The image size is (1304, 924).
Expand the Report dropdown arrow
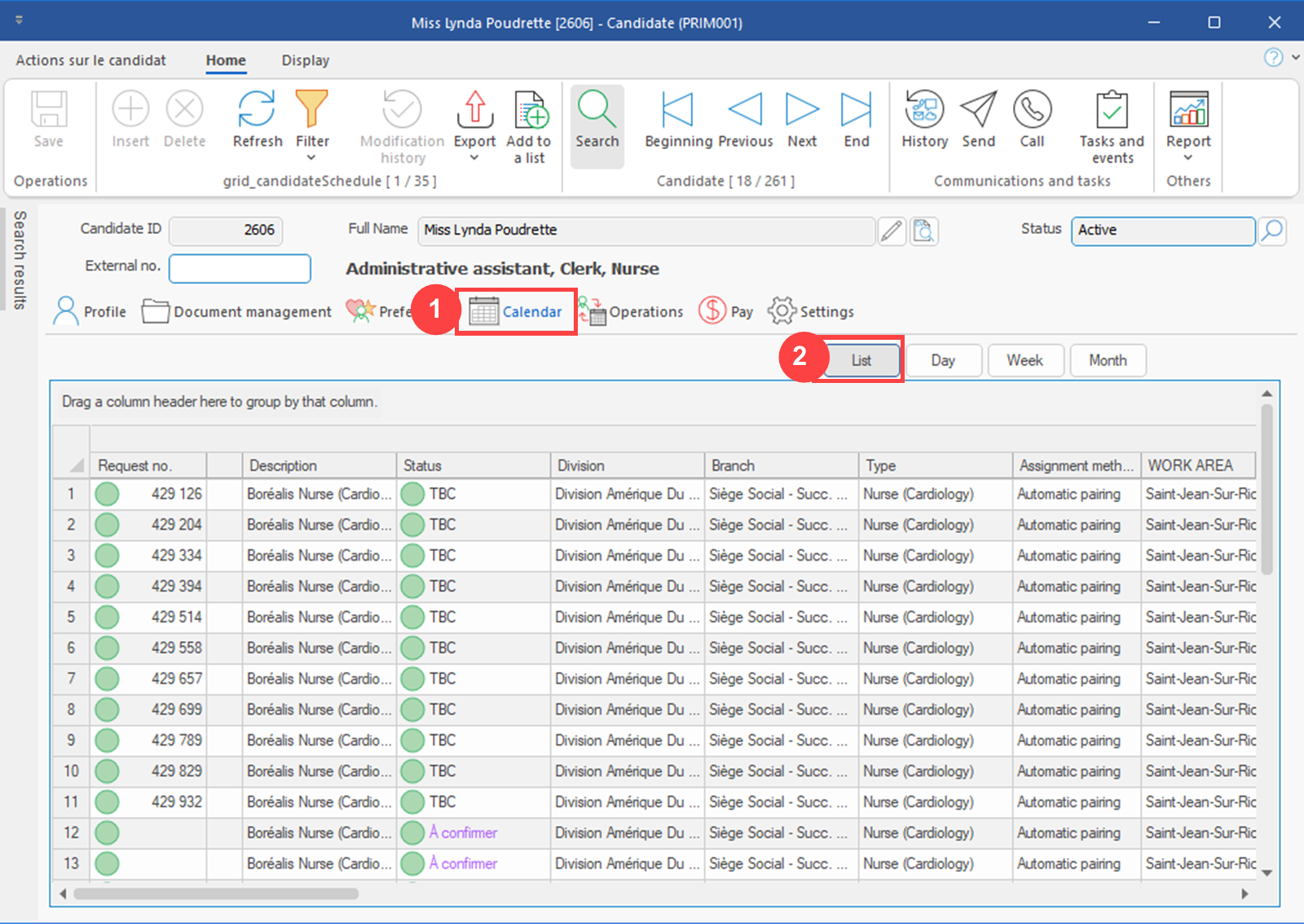tap(1188, 158)
